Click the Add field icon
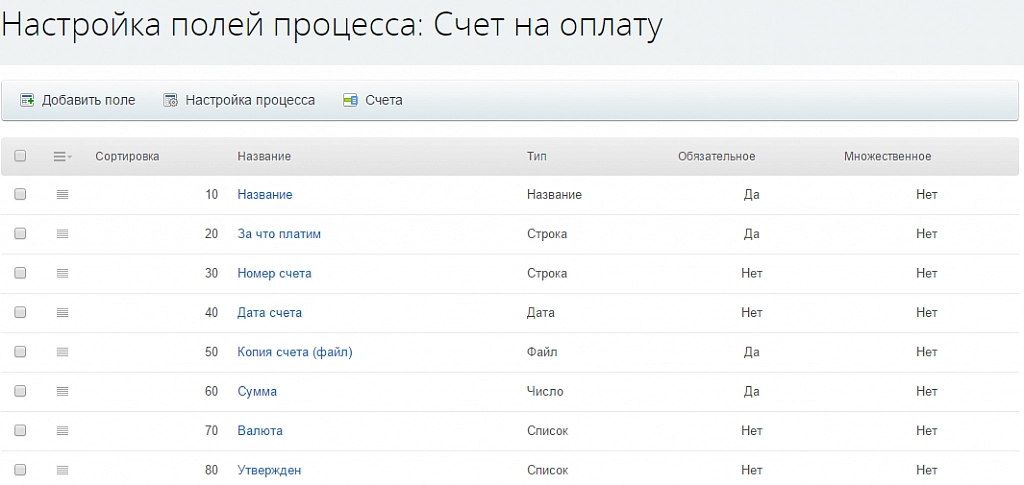Screen dimensions: 1024x485 coord(27,101)
